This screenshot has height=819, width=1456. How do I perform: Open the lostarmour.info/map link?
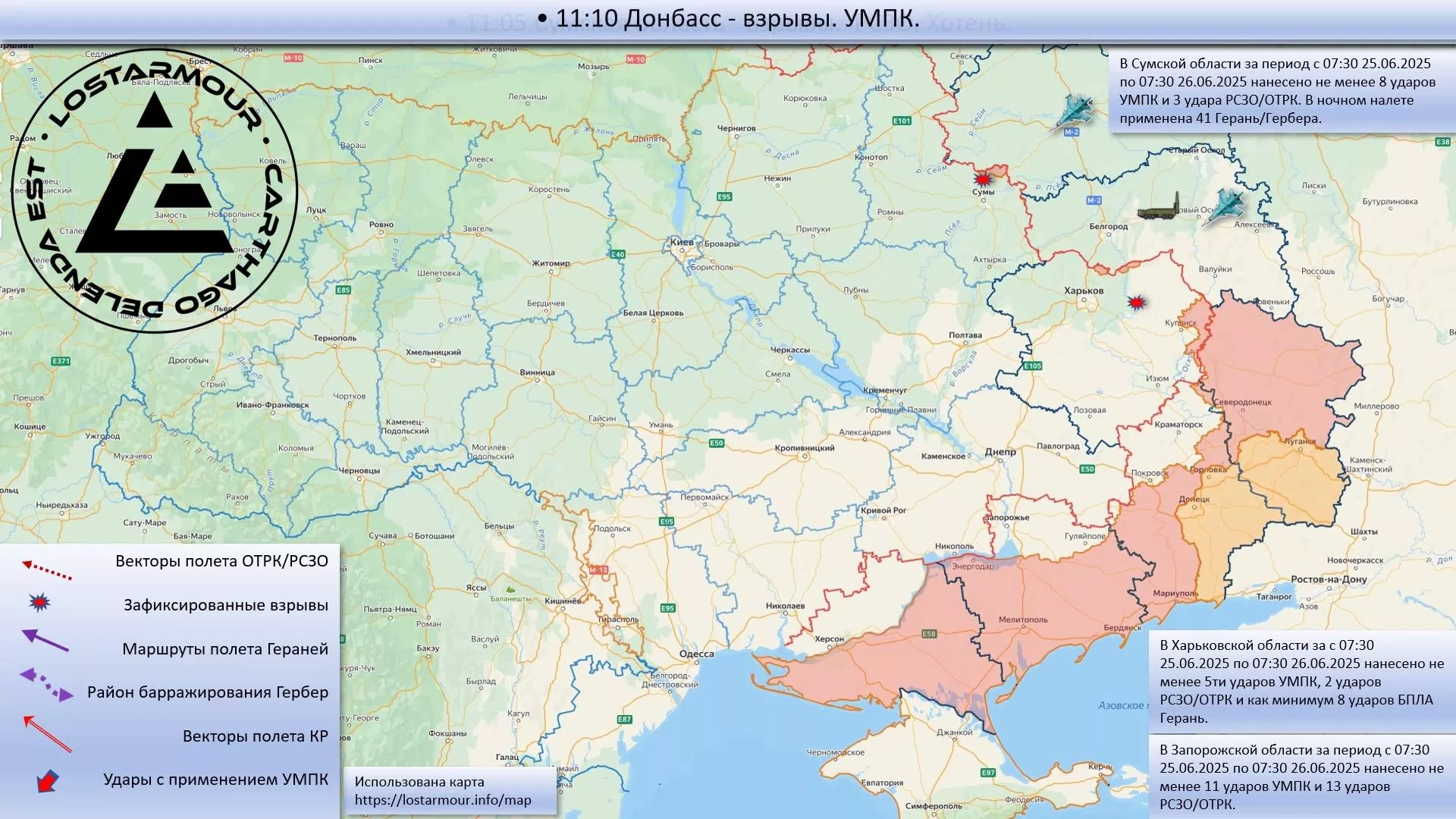pyautogui.click(x=443, y=800)
